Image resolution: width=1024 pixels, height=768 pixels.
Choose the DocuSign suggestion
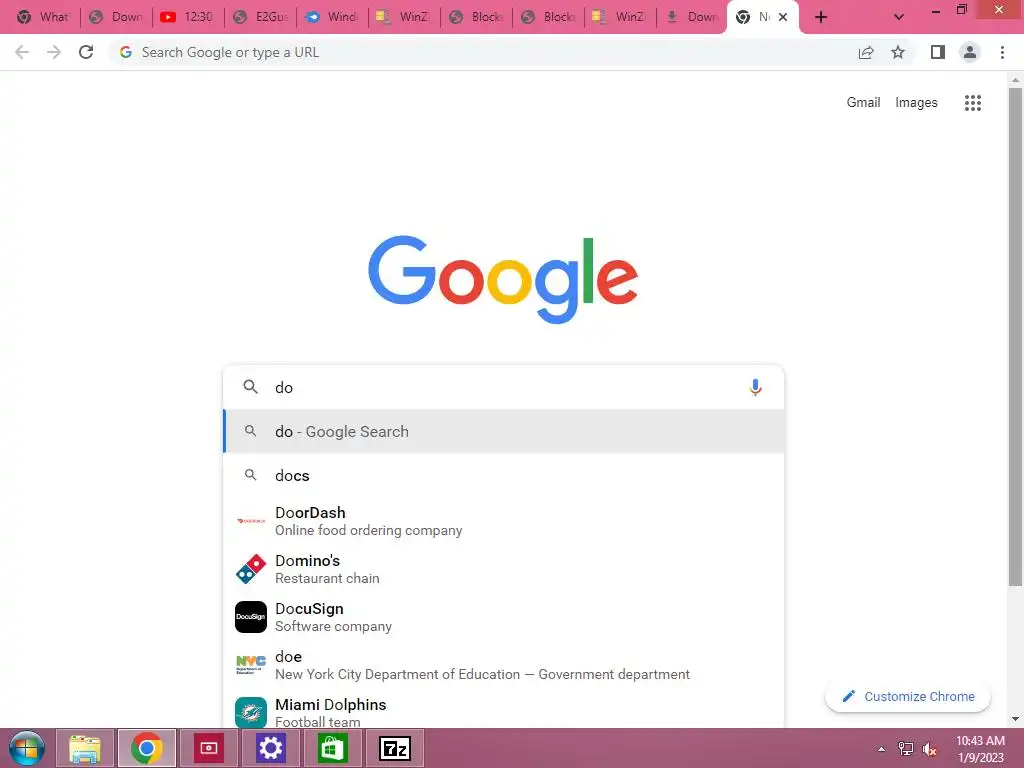tap(504, 617)
